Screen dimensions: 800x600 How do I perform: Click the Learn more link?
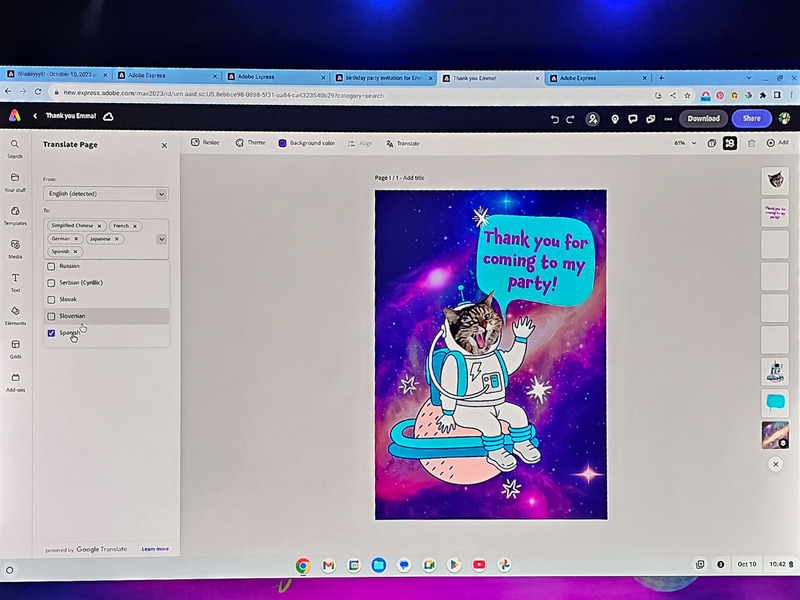(155, 549)
